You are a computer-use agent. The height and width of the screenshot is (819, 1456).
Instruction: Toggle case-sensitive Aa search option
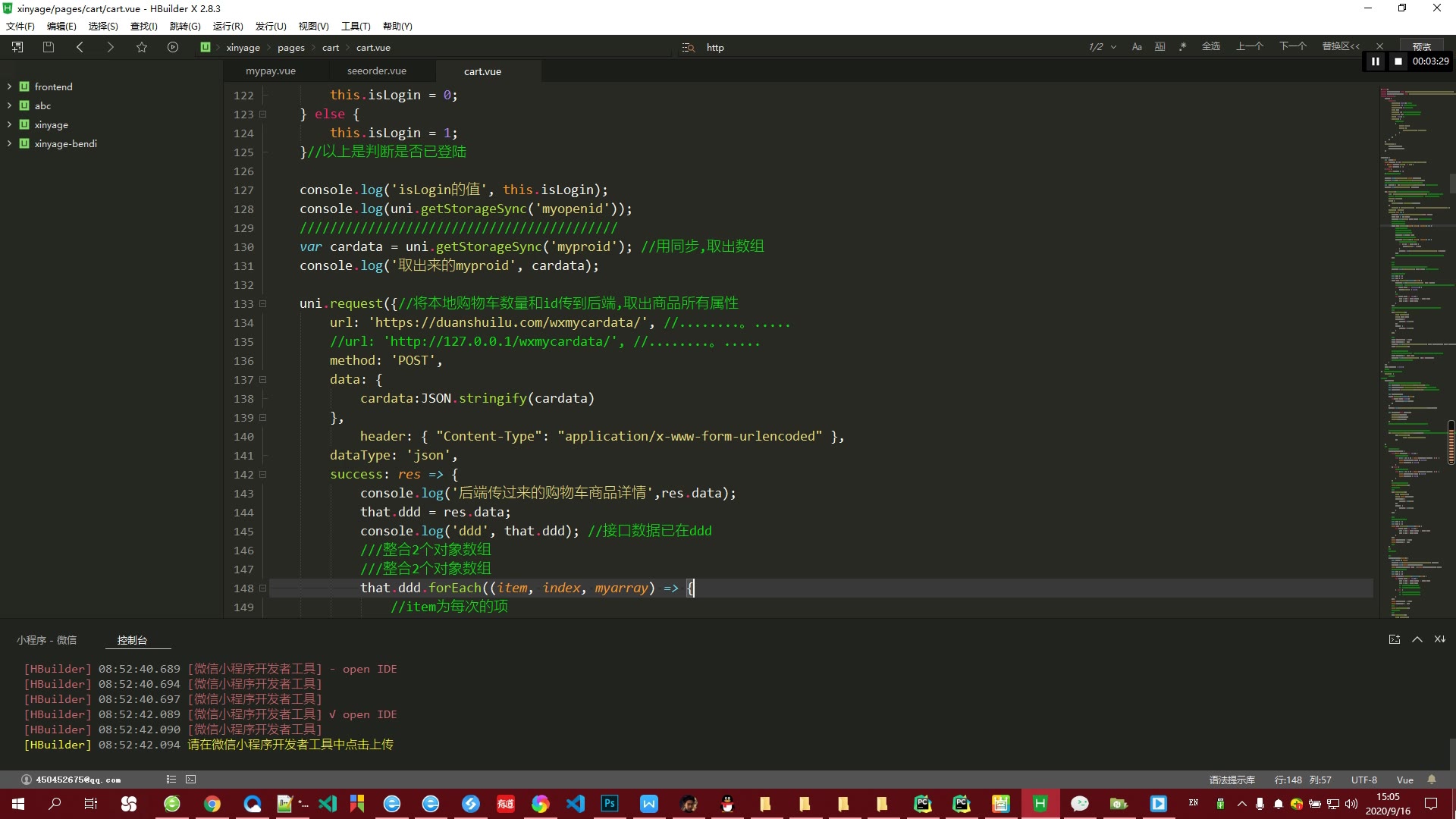(1137, 47)
